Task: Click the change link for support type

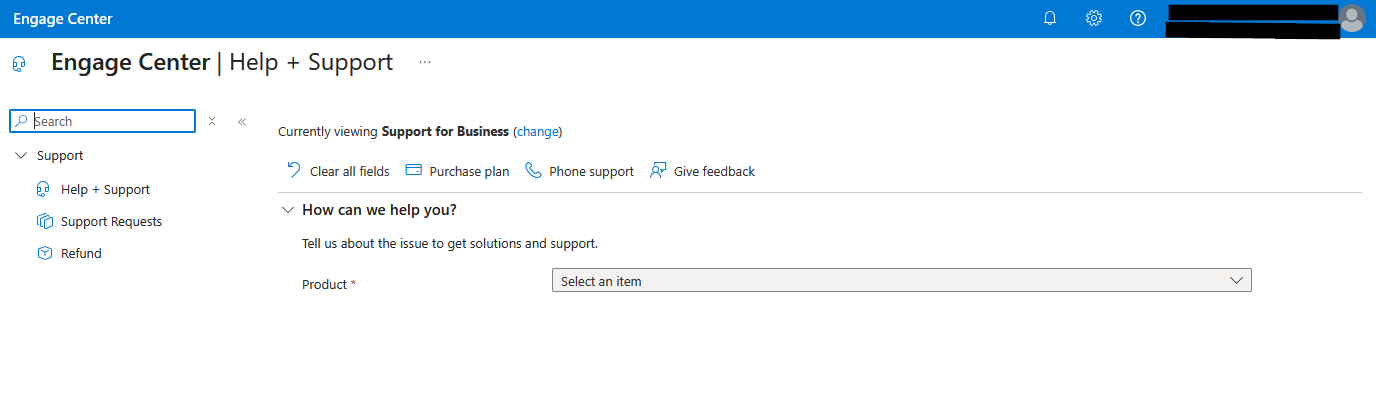Action: (538, 131)
